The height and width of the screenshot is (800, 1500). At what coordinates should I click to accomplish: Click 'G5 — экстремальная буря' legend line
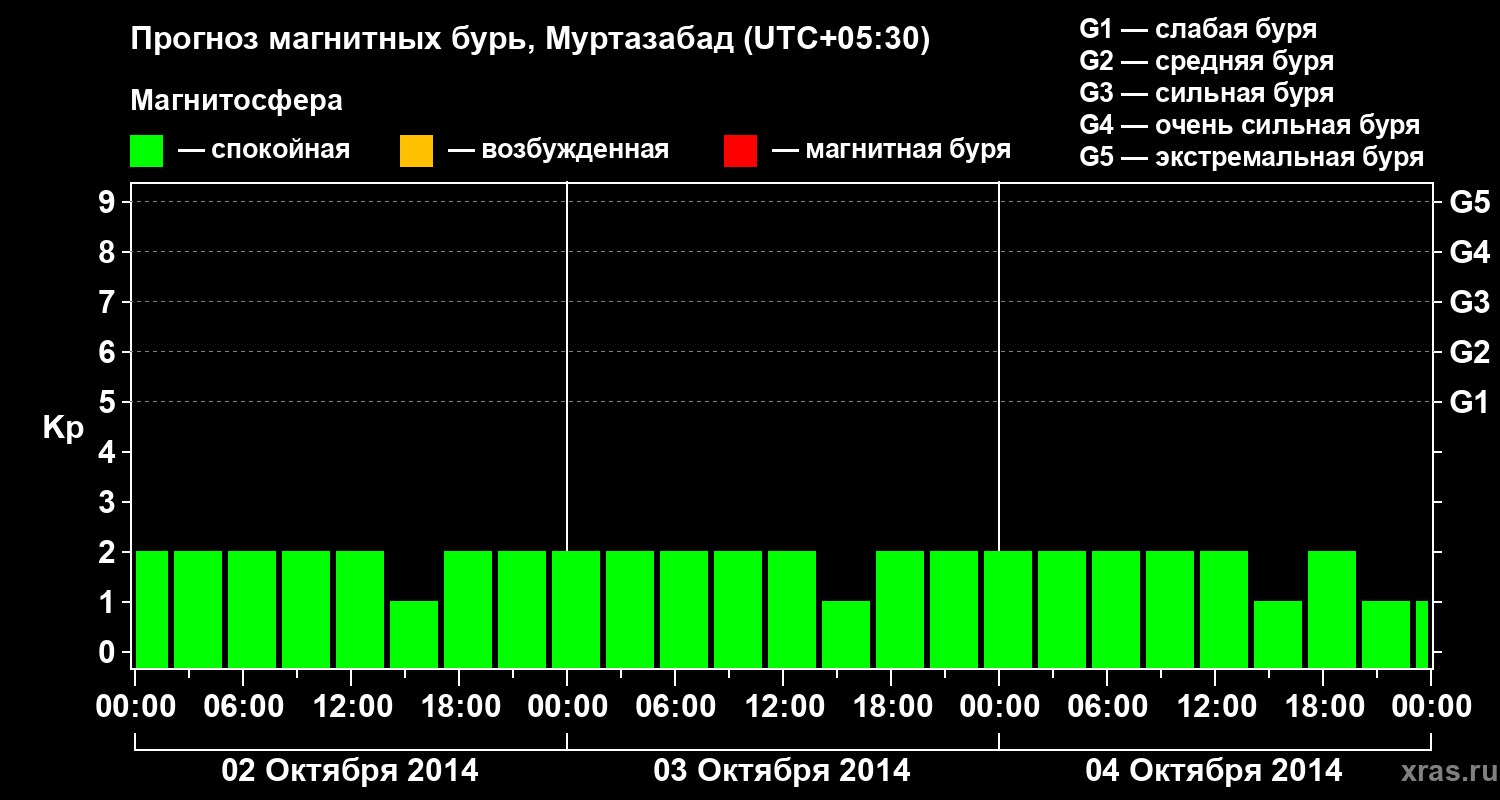point(1252,157)
